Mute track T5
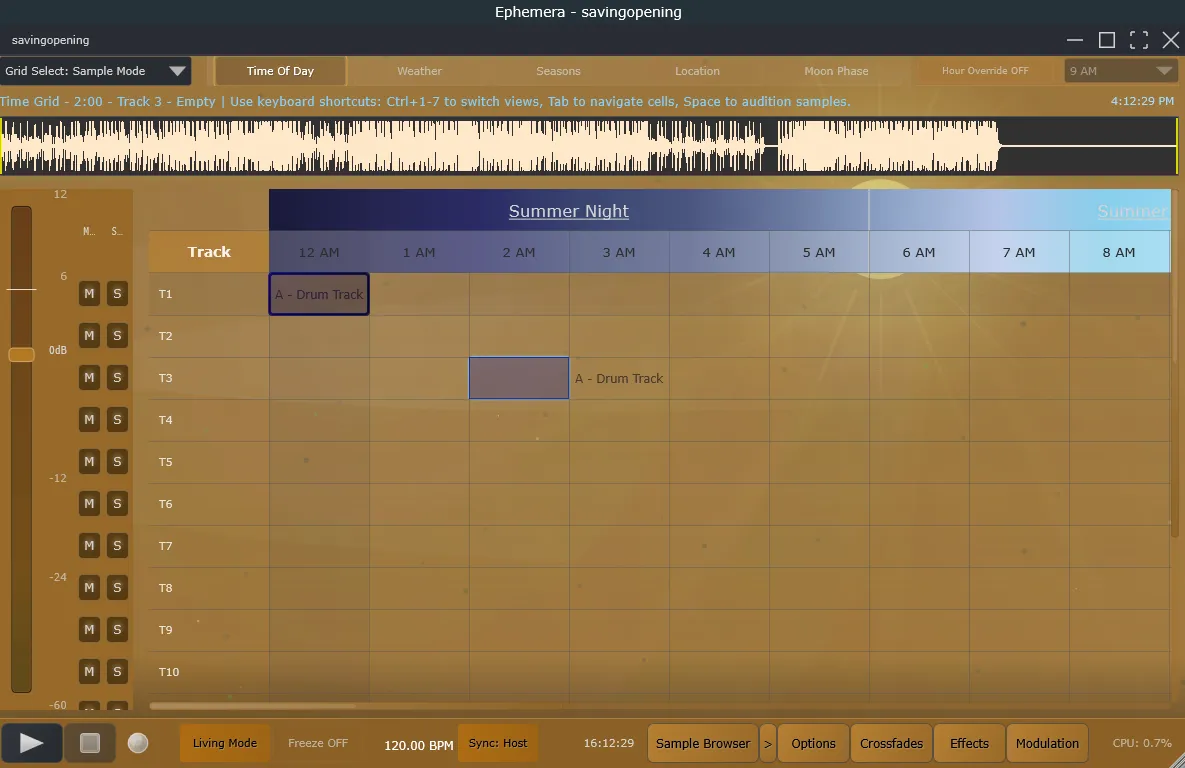 click(89, 462)
